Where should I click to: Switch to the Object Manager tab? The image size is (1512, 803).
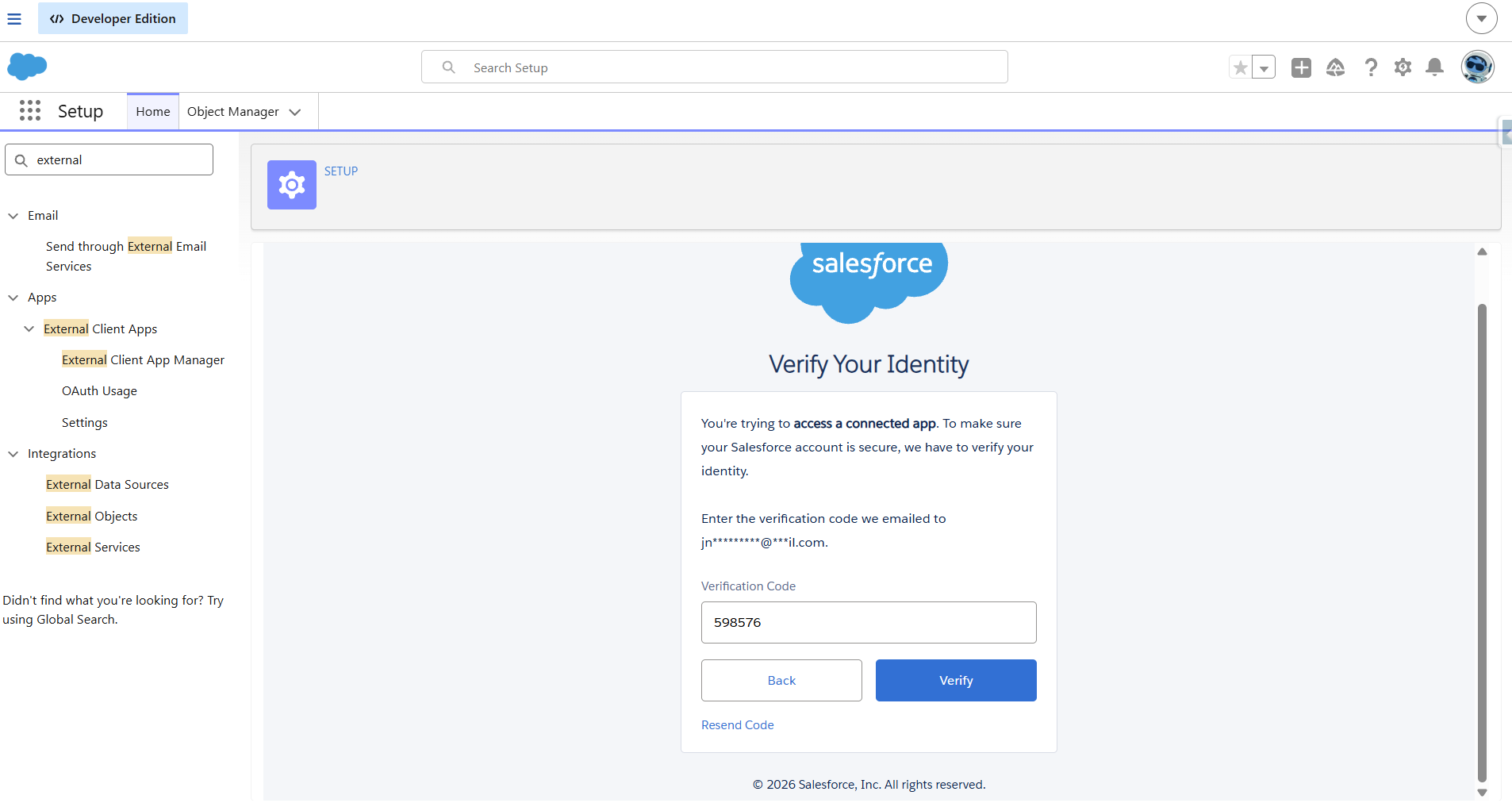[x=233, y=112]
